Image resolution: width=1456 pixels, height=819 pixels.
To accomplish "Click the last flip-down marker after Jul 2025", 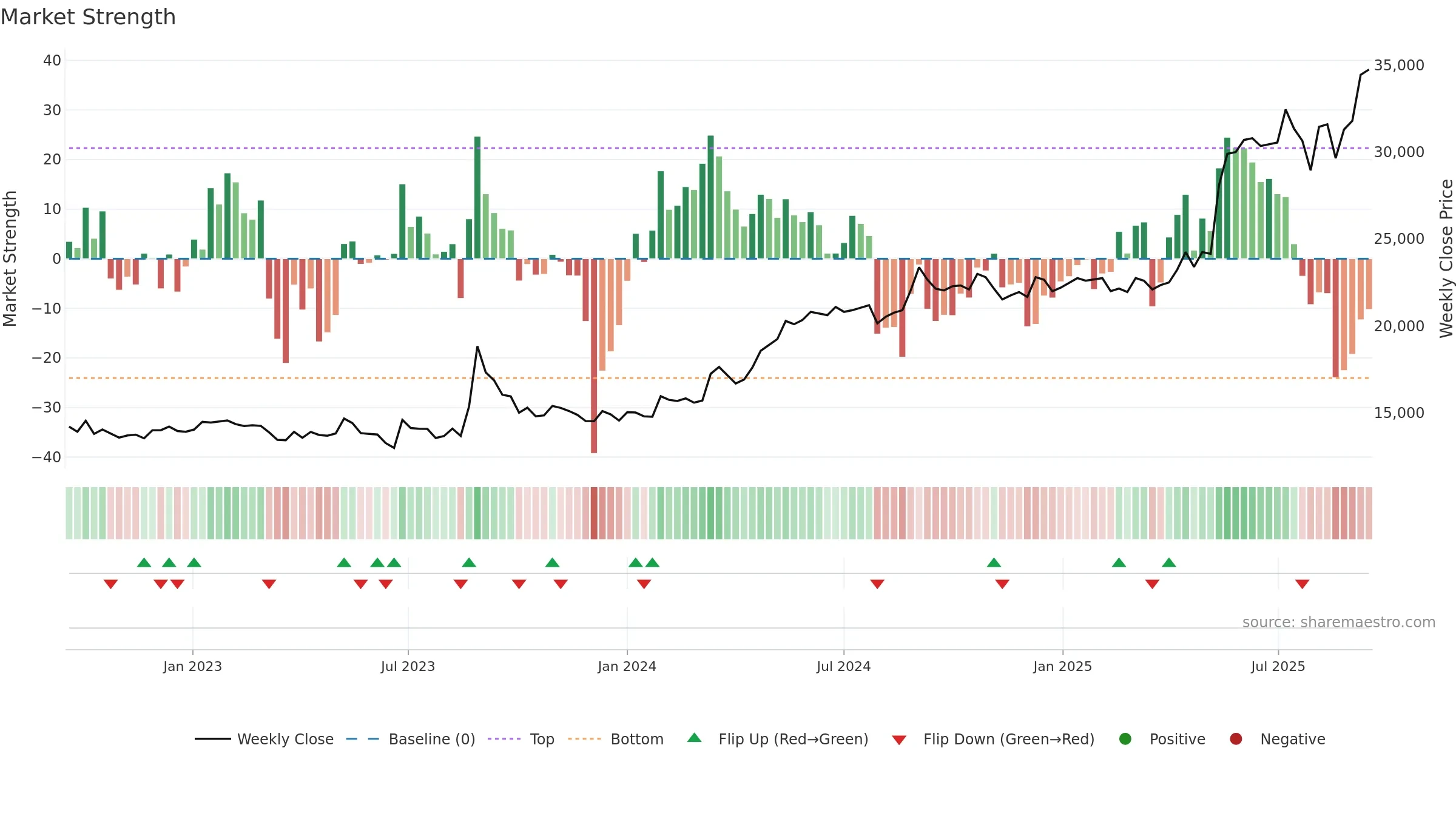I will (1302, 584).
